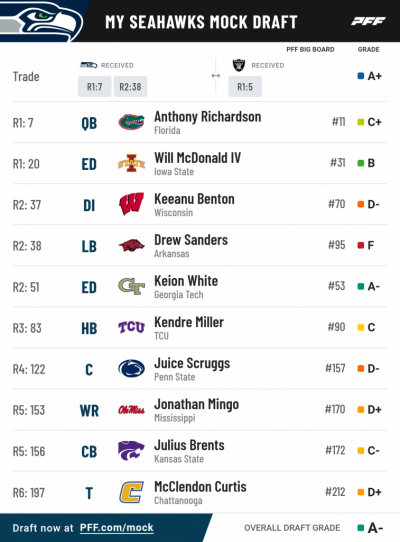Click the red F grade swatch
The width and height of the screenshot is (400, 542).
pos(361,245)
